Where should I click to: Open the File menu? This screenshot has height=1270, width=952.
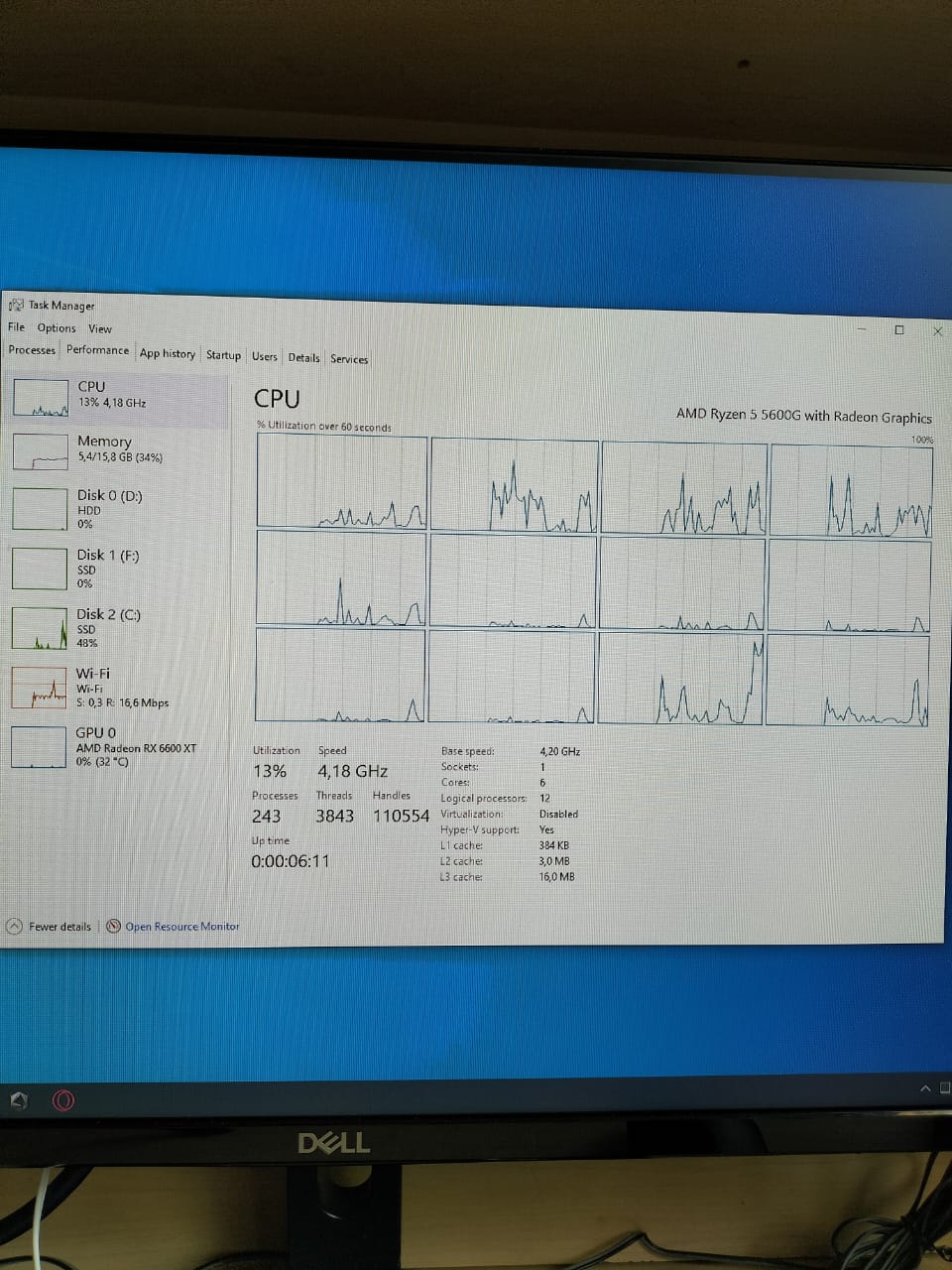coord(17,326)
